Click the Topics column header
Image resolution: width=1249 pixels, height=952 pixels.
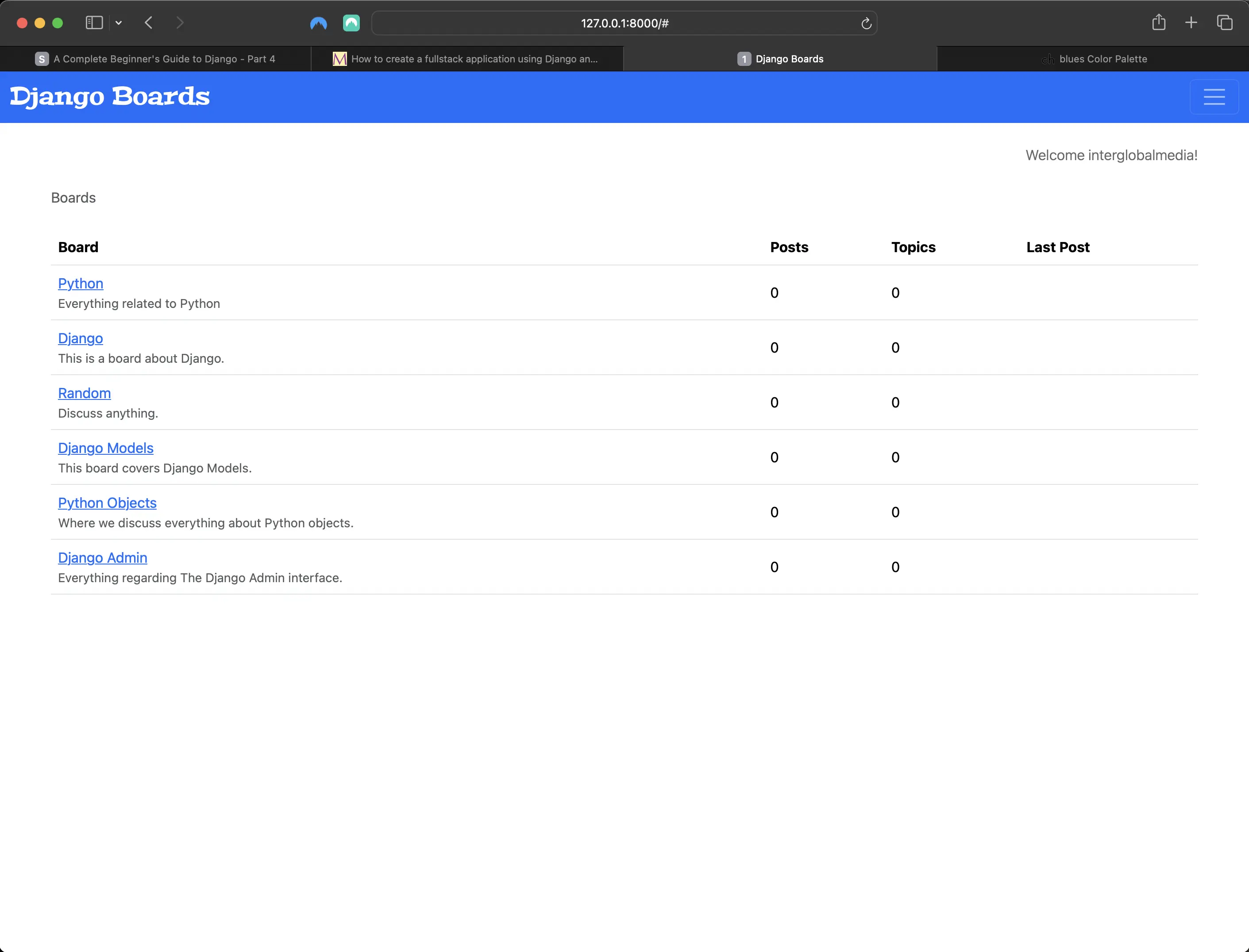(914, 247)
